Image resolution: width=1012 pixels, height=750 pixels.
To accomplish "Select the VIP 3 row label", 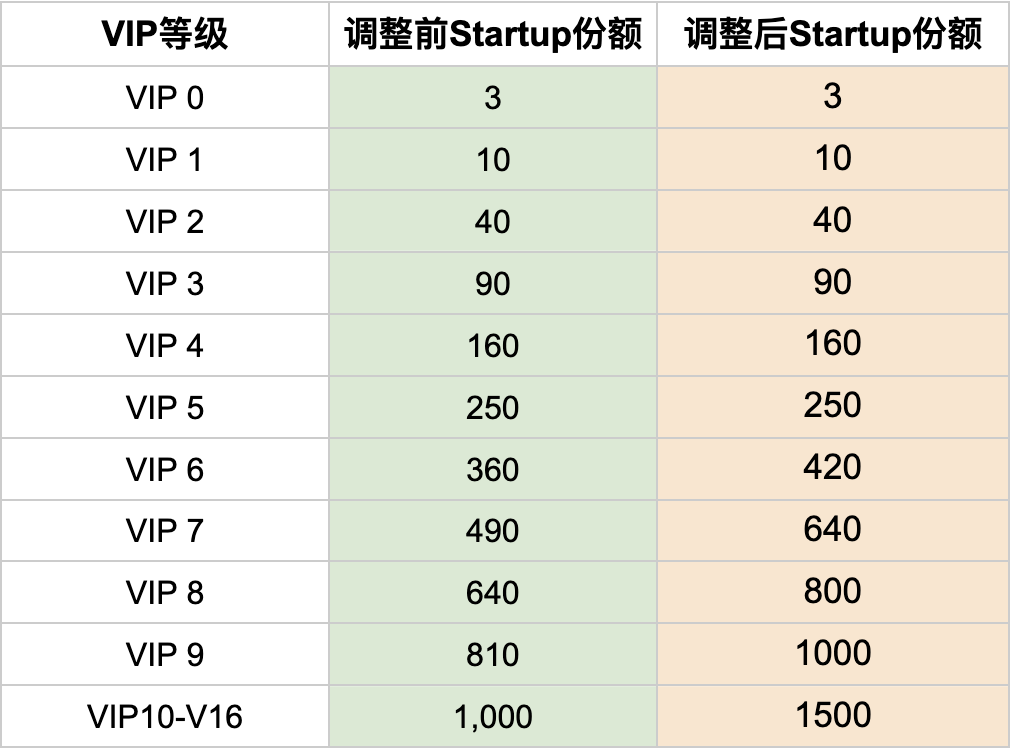I will (165, 284).
